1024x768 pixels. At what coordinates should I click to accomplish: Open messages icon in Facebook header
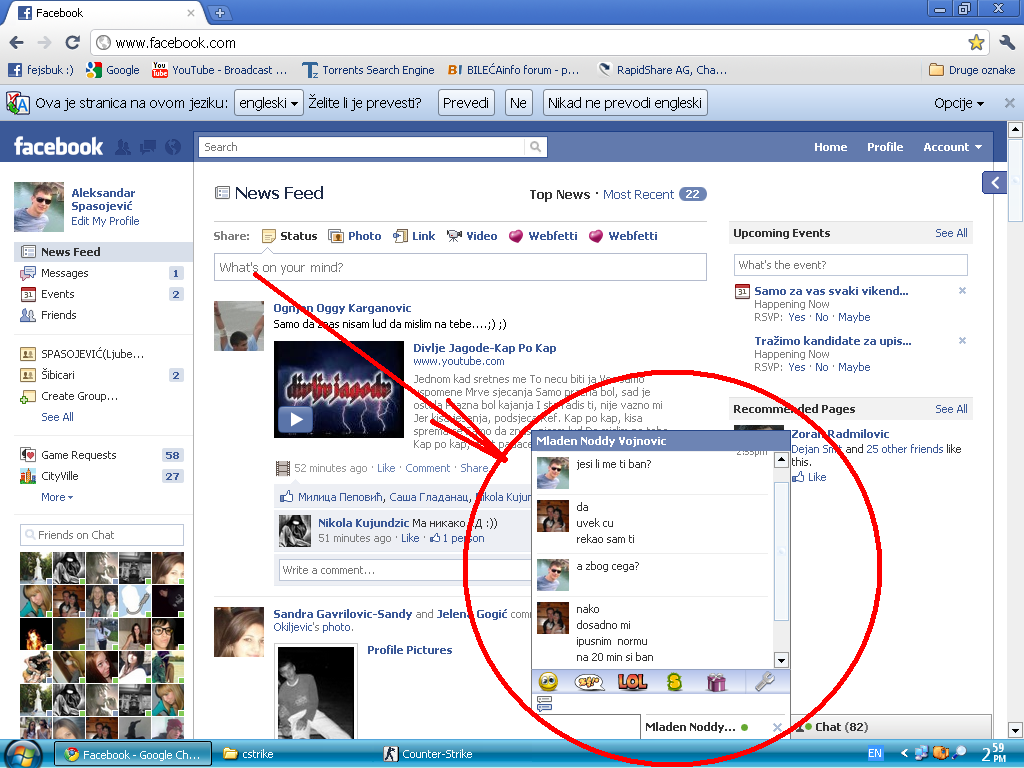pyautogui.click(x=148, y=148)
